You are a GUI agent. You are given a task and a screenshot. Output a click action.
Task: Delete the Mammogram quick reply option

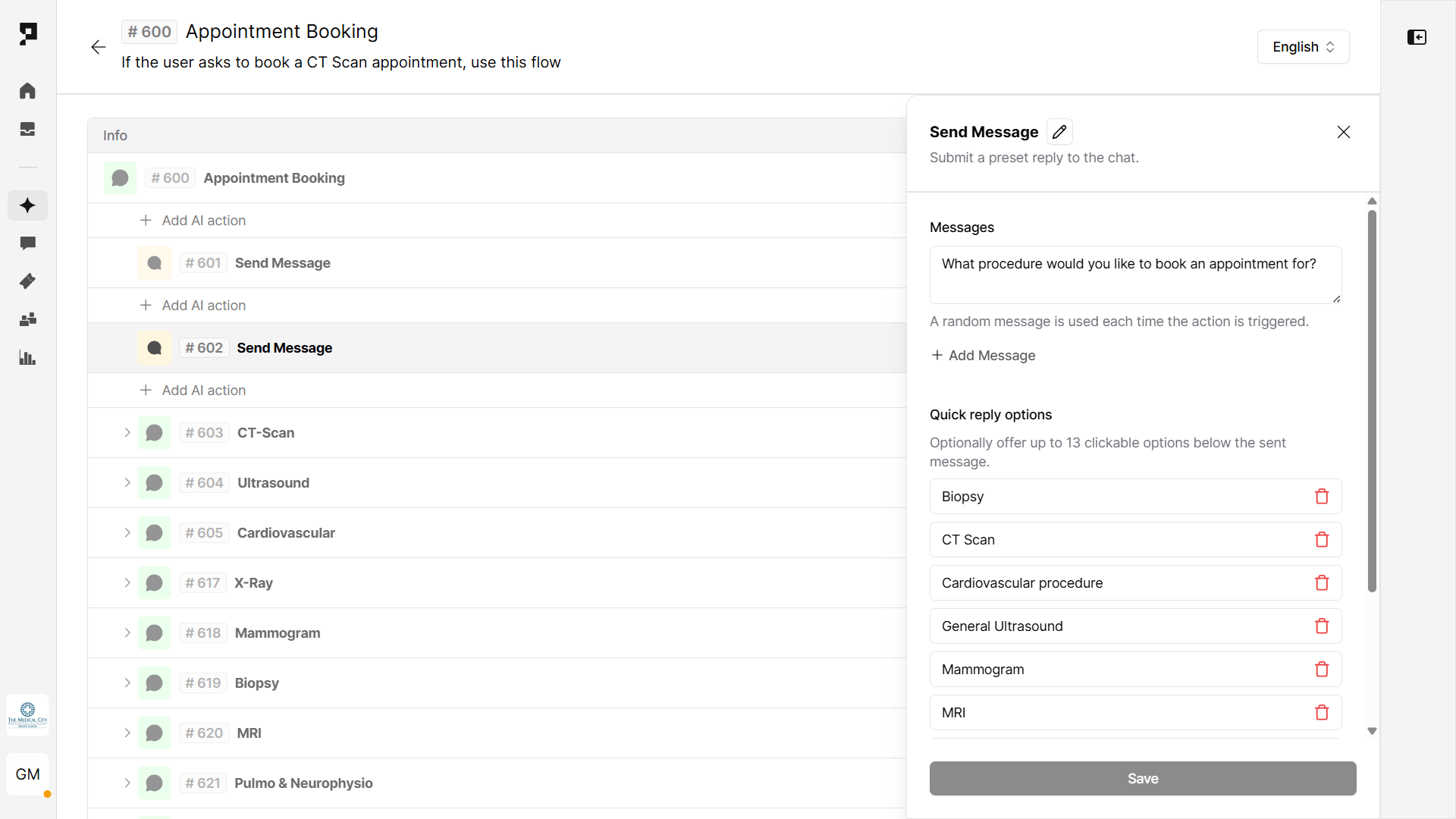point(1322,670)
